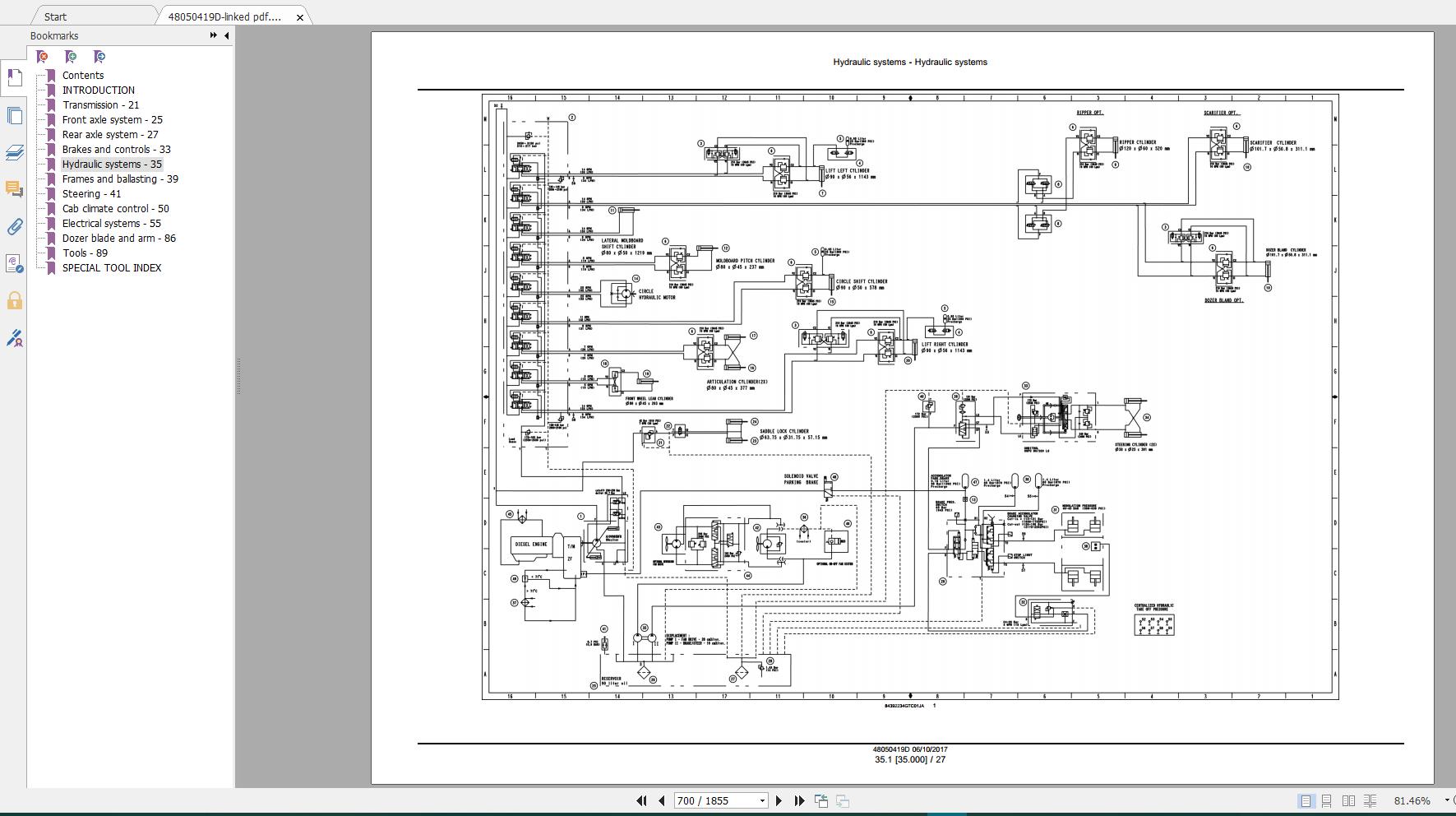The width and height of the screenshot is (1456, 816).
Task: Open Brakes and controls - 33 bookmark
Action: [x=117, y=149]
